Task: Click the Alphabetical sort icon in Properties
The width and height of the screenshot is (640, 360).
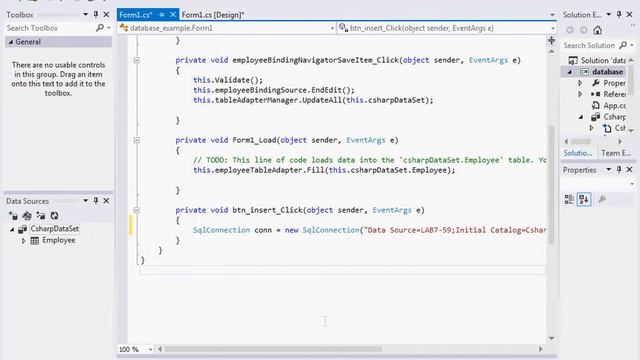Action: click(584, 199)
